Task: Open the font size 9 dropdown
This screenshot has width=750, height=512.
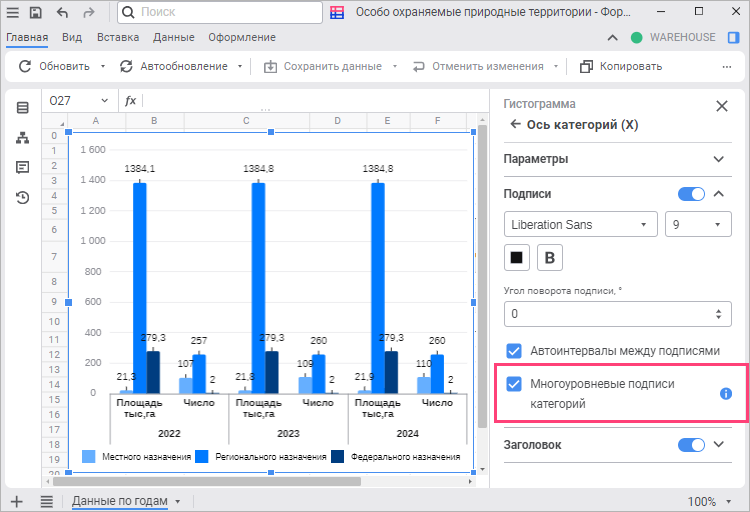Action: coord(698,225)
